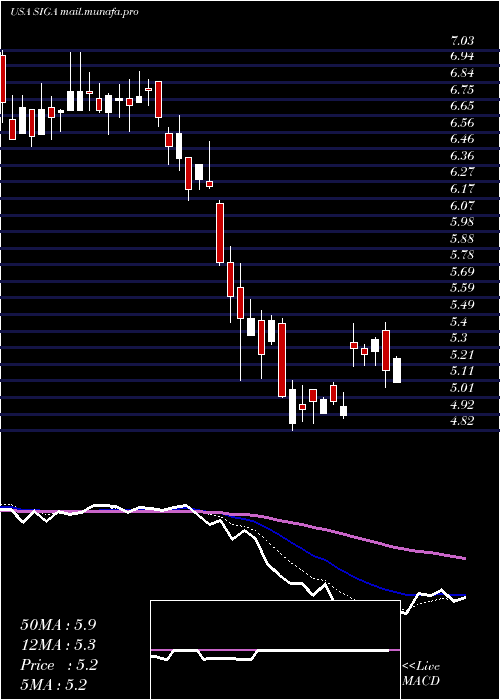Click the 5.3 price axis label
Image resolution: width=500 pixels, height=700 pixels.
coord(459,338)
